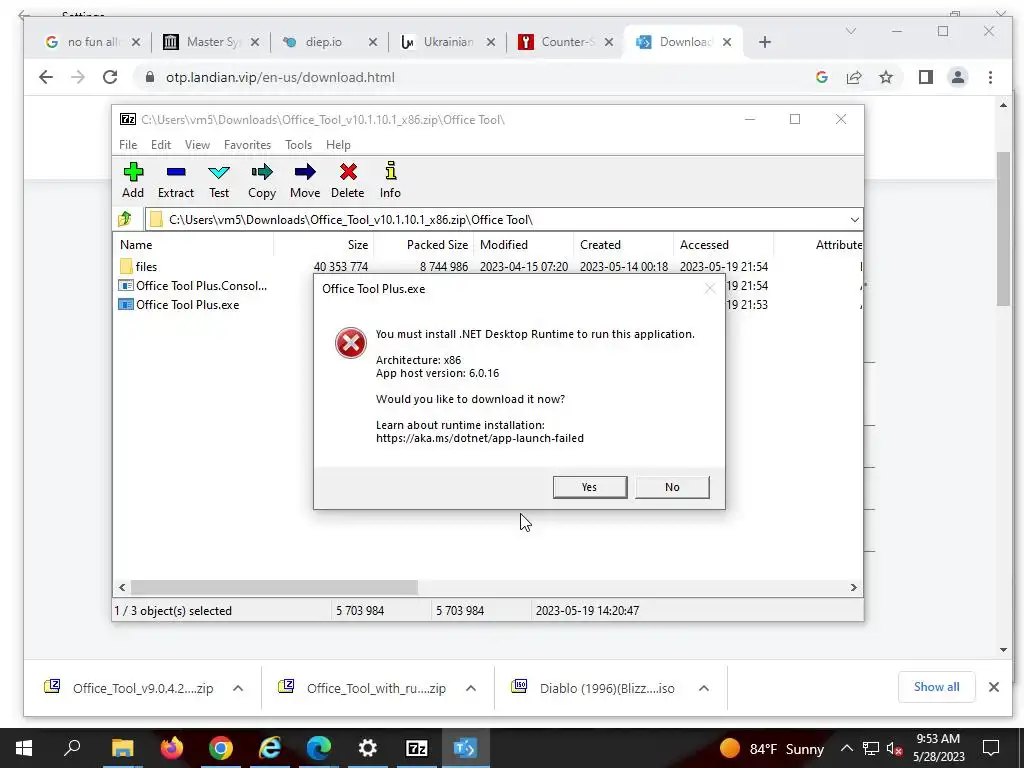Bookmark this page with the star
Image resolution: width=1024 pixels, height=768 pixels.
(886, 77)
